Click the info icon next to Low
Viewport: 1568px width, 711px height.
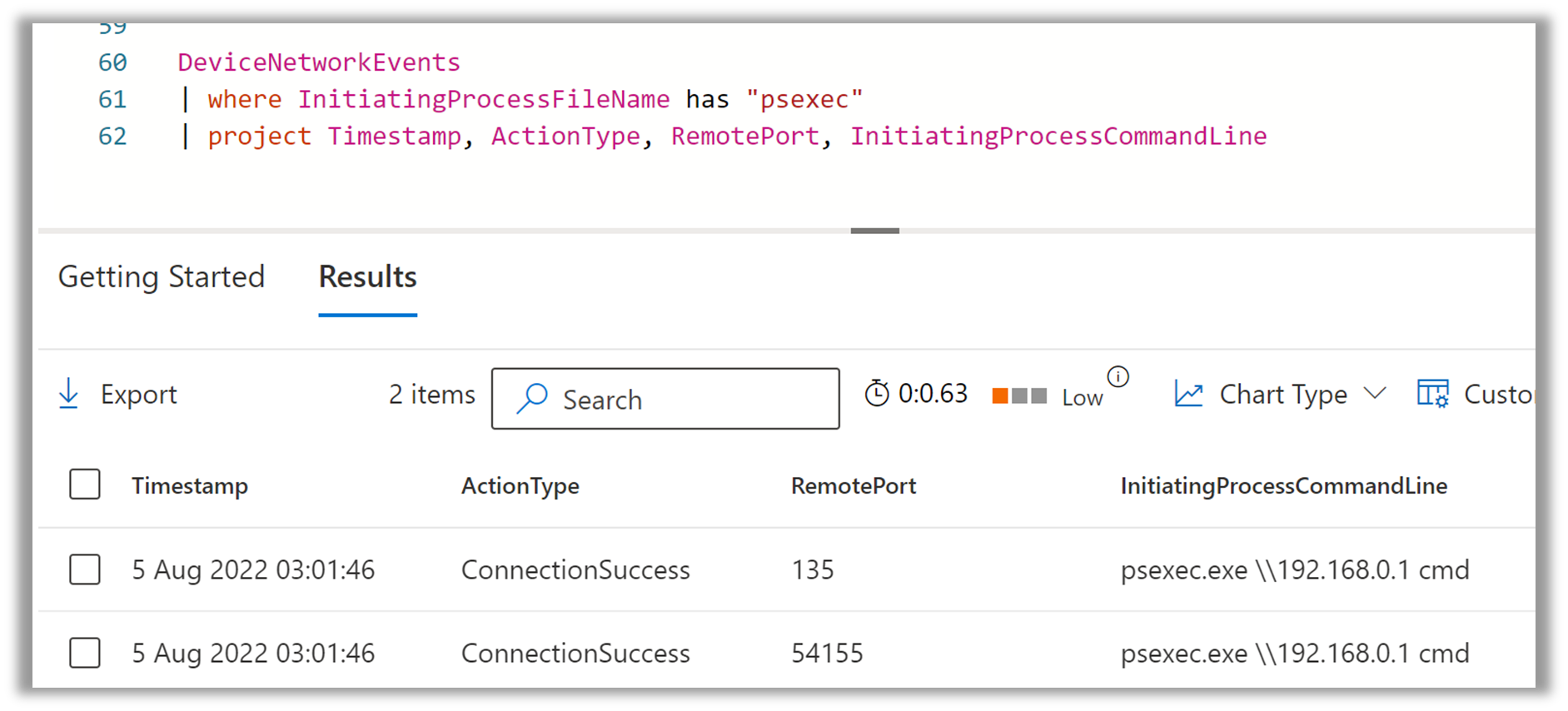(1118, 377)
